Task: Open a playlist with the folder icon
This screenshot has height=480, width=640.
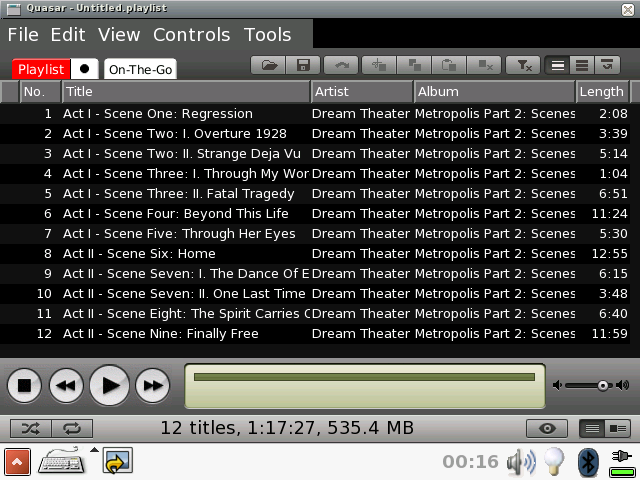Action: tap(268, 65)
